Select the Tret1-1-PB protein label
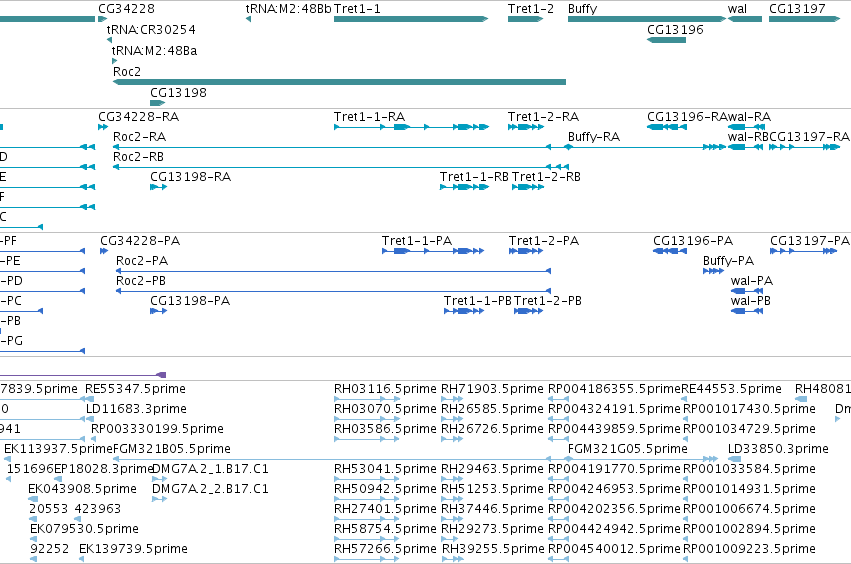Viewport: 851px width, 564px height. pyautogui.click(x=478, y=301)
